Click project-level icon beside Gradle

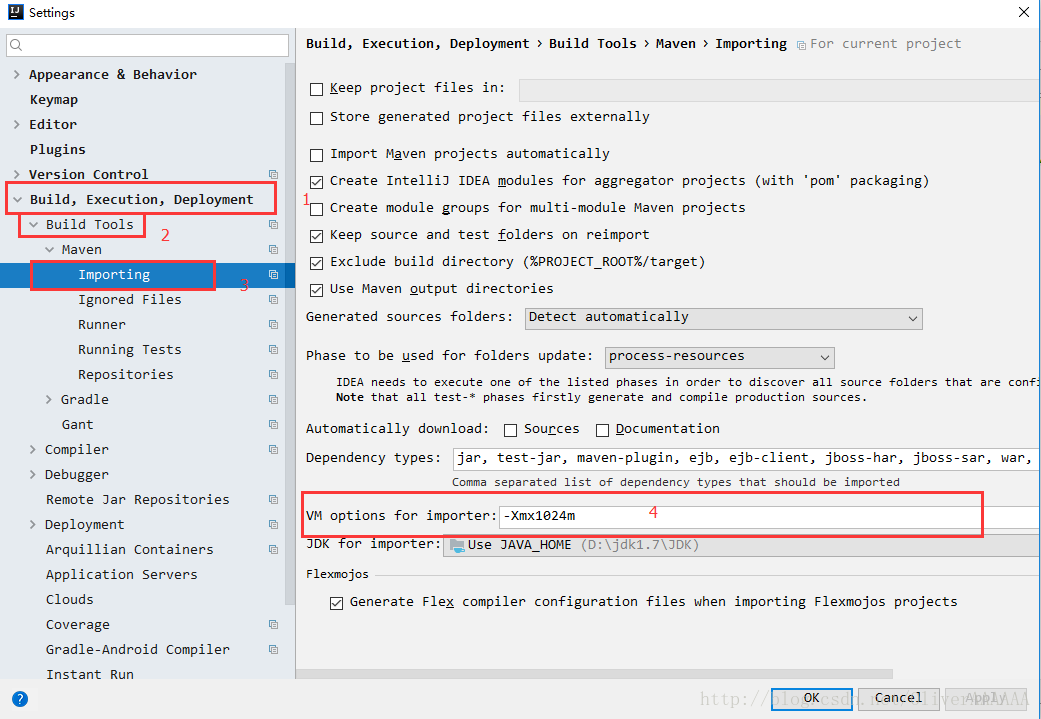pyautogui.click(x=273, y=400)
